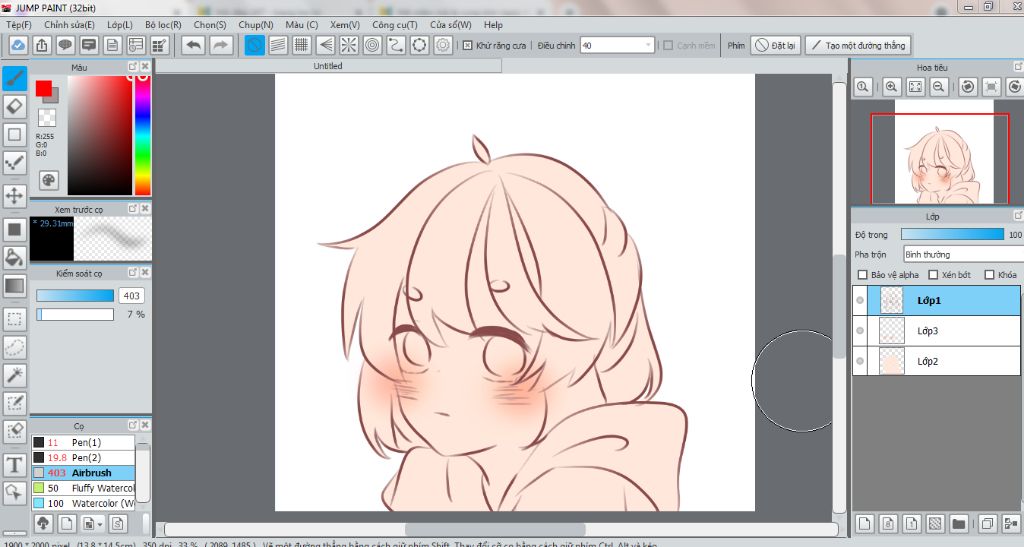Toggle visibility of layer Lớp2
The width and height of the screenshot is (1024, 547).
coord(860,361)
